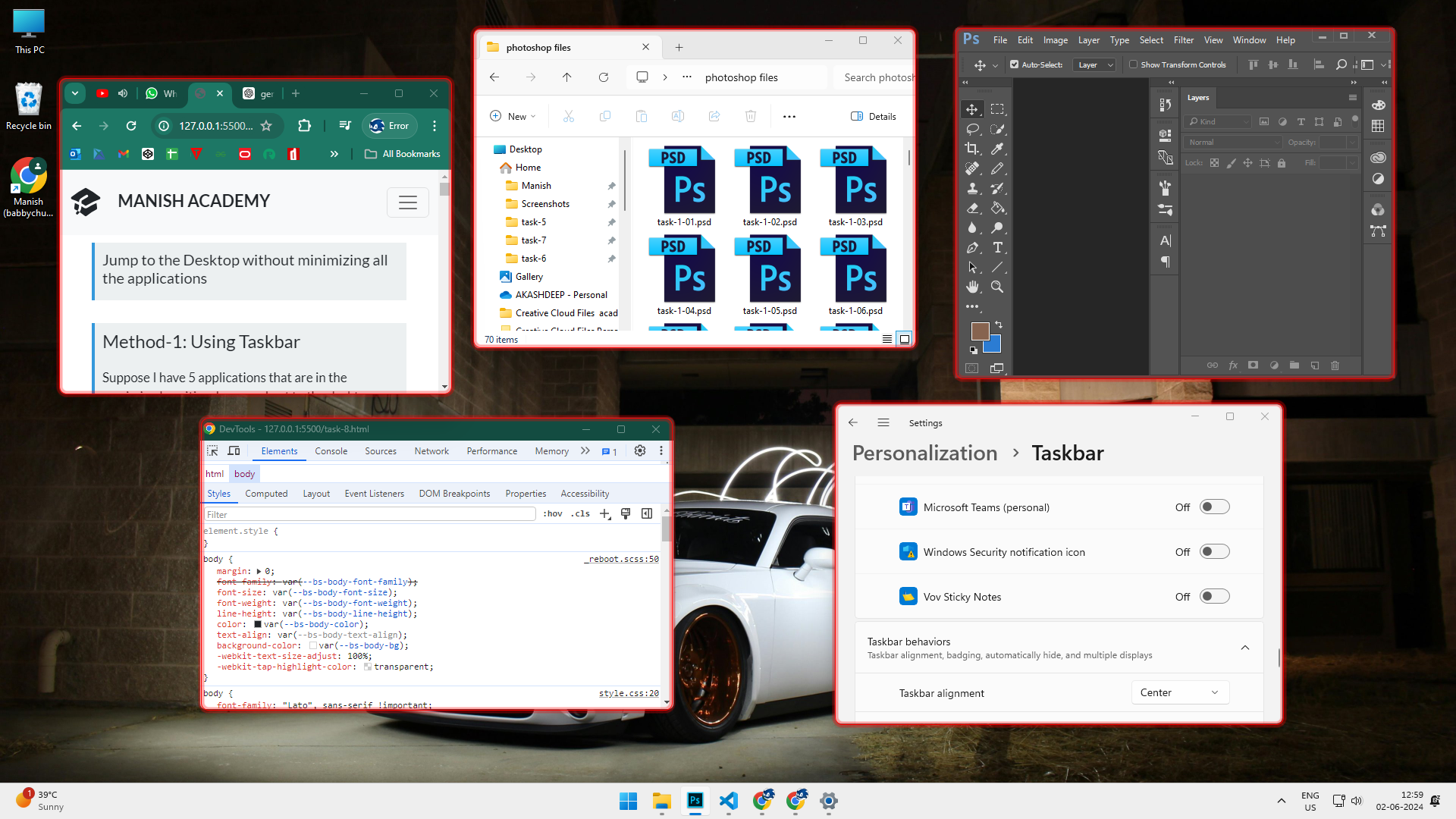Turn on Microsoft Teams (personal) toggle
The height and width of the screenshot is (819, 1456).
[x=1214, y=507]
